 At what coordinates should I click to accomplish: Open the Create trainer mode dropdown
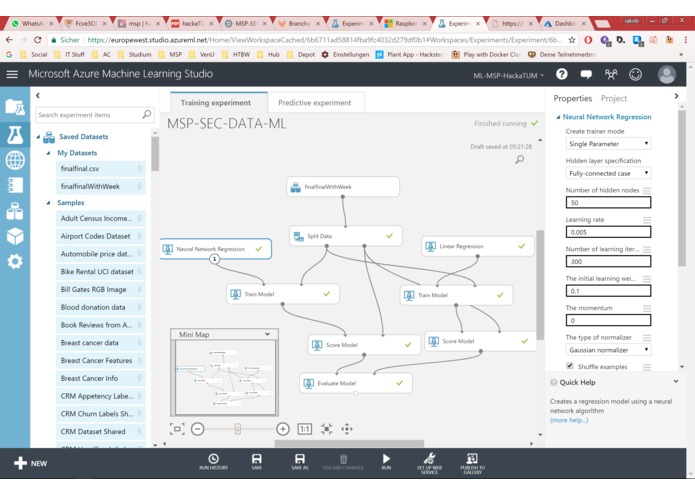click(608, 144)
